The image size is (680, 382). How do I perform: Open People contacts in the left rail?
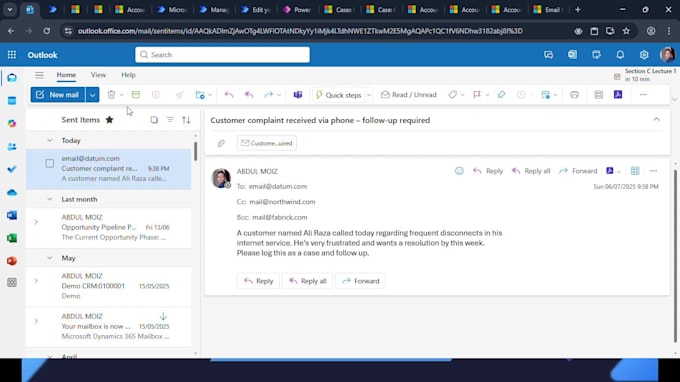tap(12, 147)
